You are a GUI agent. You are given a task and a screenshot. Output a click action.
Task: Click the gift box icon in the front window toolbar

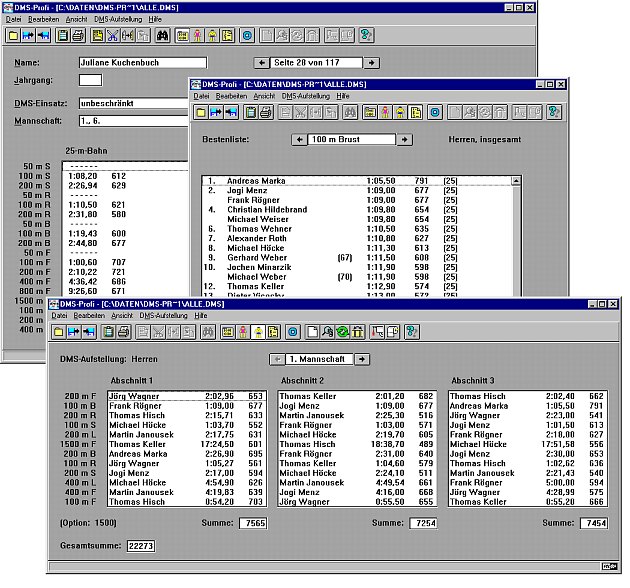coord(358,332)
